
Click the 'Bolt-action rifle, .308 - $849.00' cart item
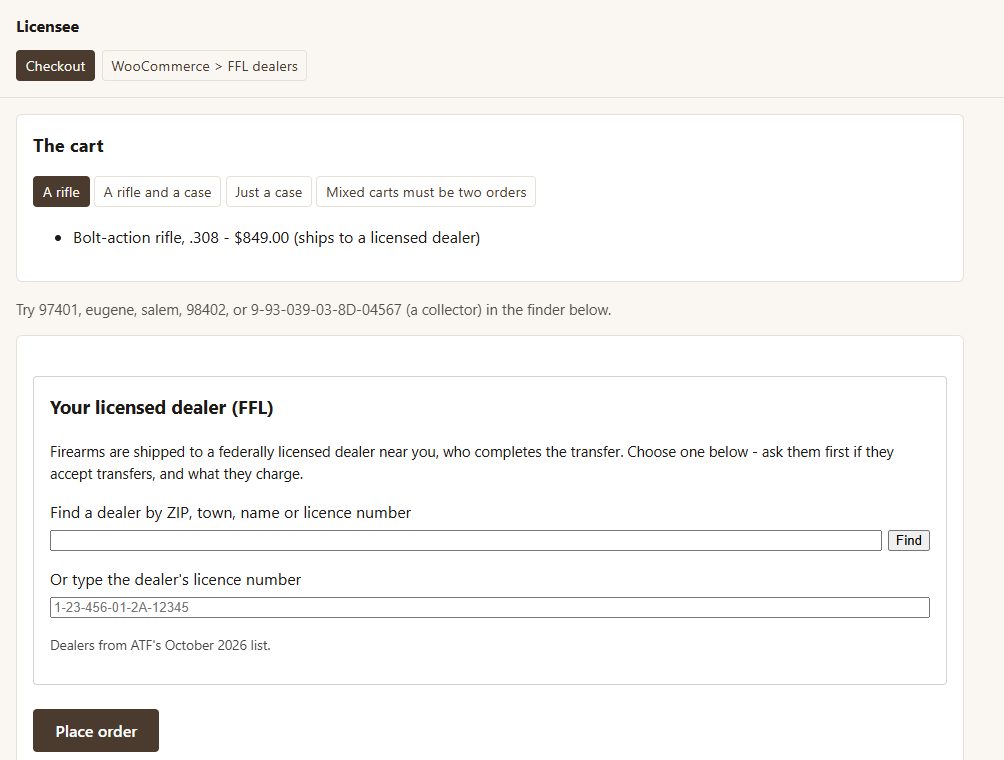coord(277,238)
